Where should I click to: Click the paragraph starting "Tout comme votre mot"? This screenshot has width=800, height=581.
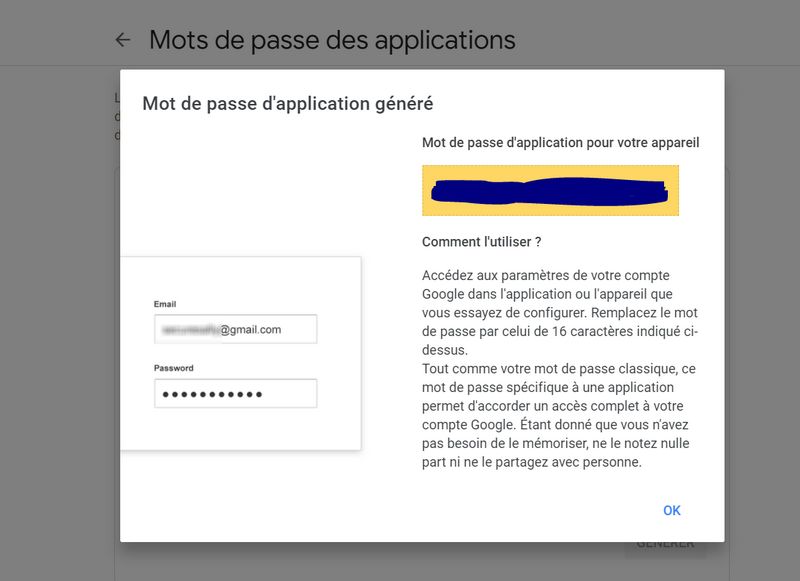click(560, 416)
